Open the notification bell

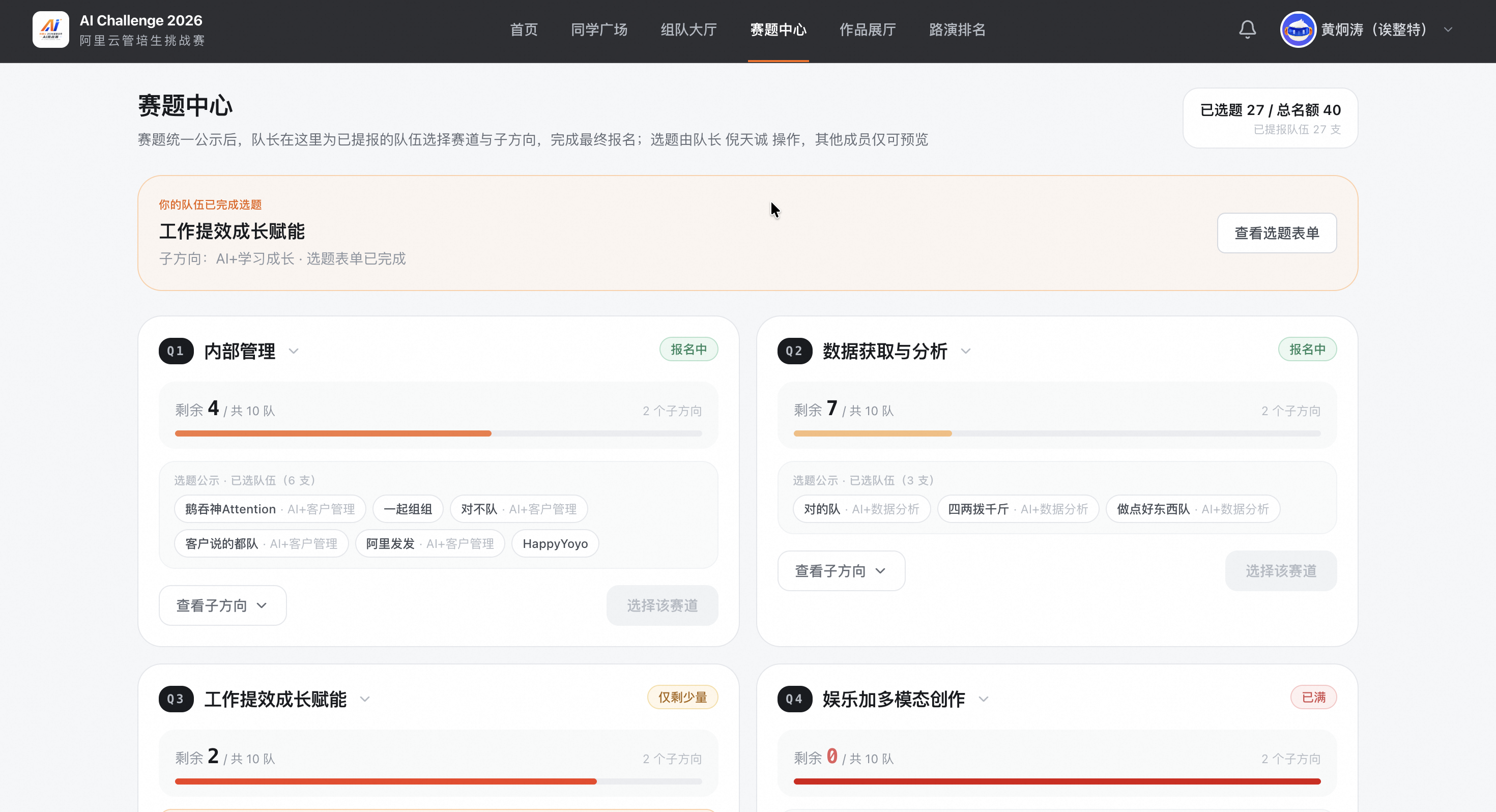click(x=1248, y=30)
